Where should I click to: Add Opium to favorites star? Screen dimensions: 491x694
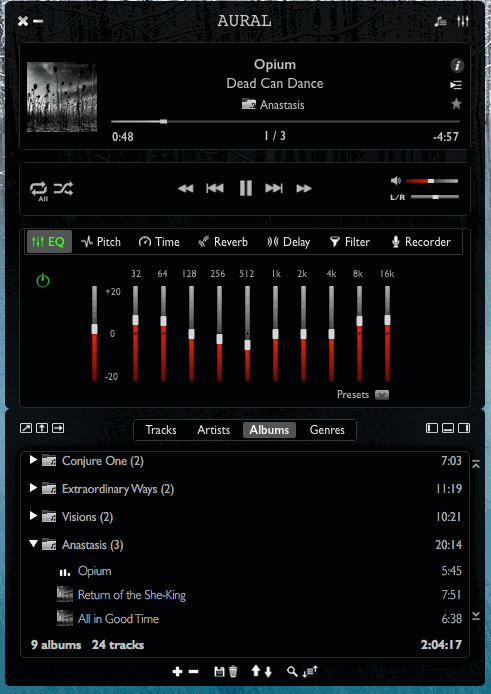pyautogui.click(x=456, y=104)
